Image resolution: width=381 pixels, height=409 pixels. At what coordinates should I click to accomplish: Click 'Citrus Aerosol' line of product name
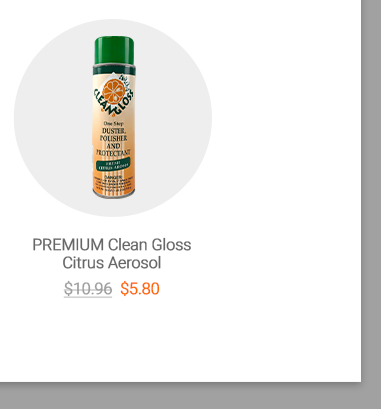point(112,263)
